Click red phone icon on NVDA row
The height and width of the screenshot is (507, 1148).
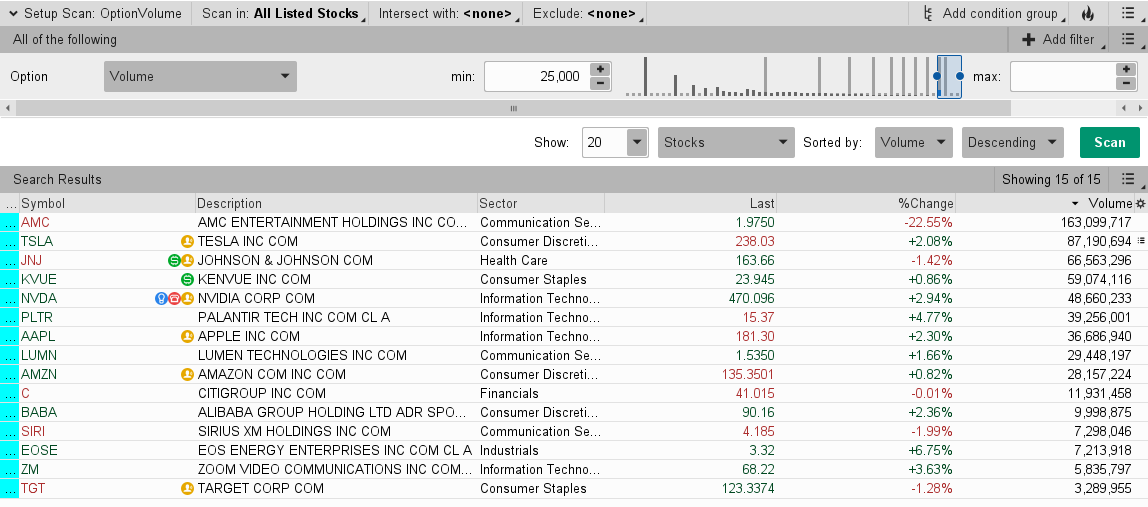click(174, 298)
